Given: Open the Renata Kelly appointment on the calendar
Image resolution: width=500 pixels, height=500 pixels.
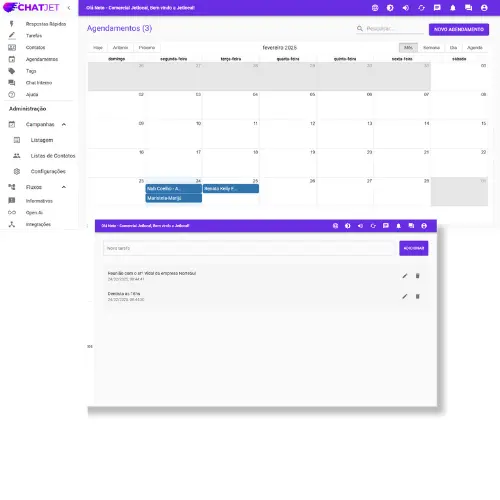Looking at the screenshot, I should [x=231, y=189].
